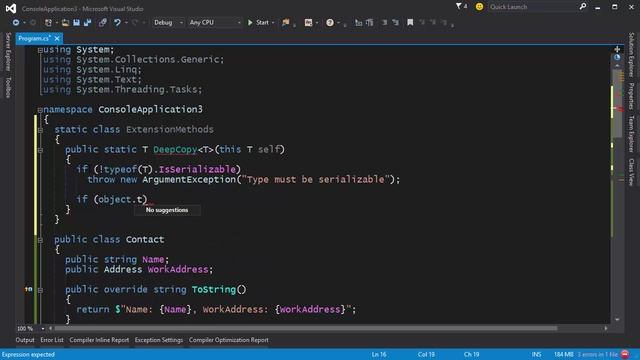Click the '3 errors in 1 file' status text
The width and height of the screenshot is (640, 360).
click(x=598, y=354)
